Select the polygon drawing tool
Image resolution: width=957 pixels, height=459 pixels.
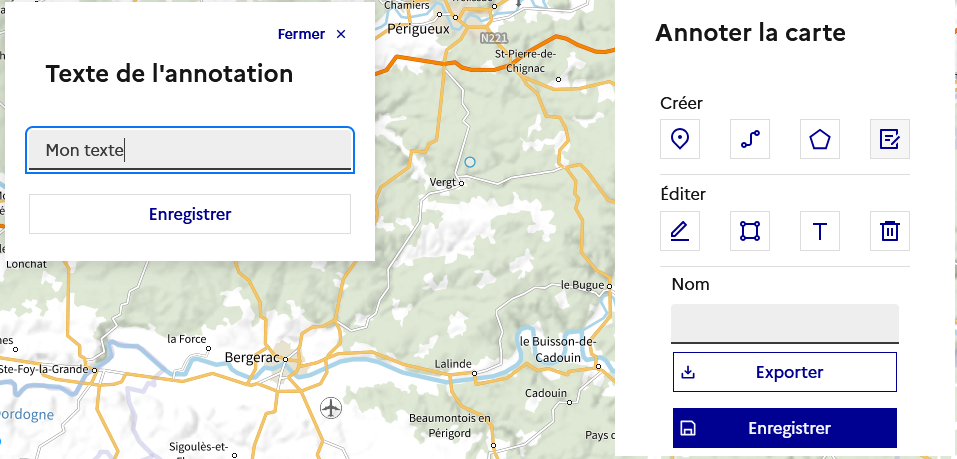click(820, 140)
